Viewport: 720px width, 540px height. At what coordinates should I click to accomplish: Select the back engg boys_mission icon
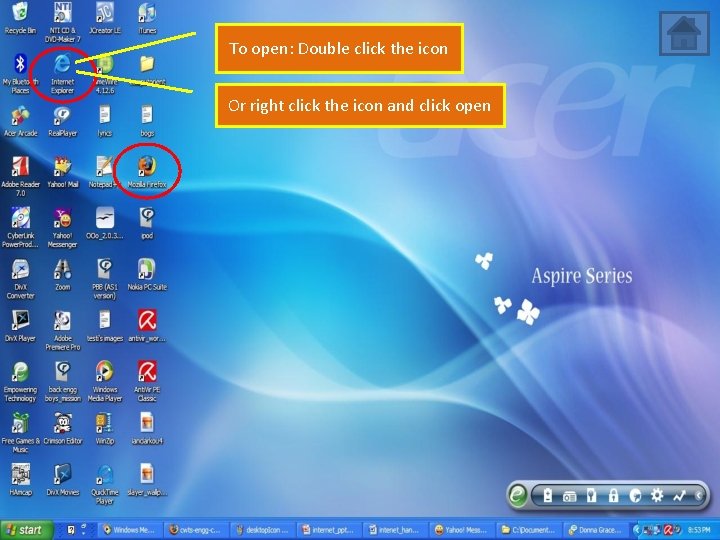click(62, 382)
